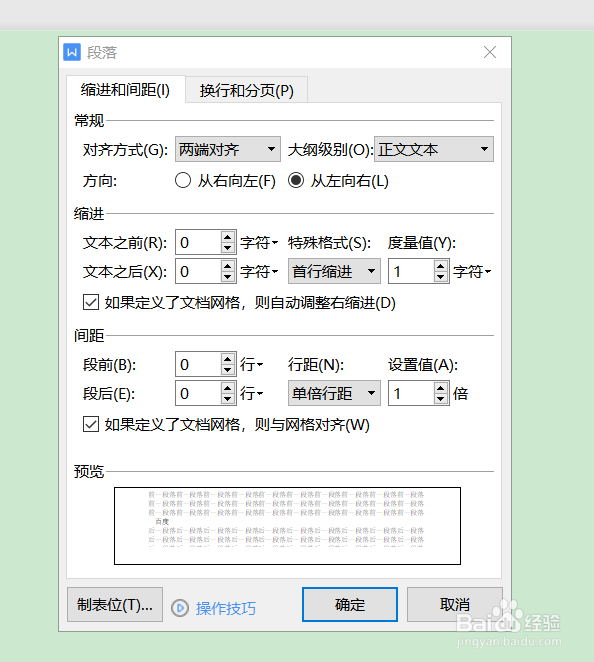Increase 文本之前 value with up arrow
The image size is (594, 662).
click(228, 237)
